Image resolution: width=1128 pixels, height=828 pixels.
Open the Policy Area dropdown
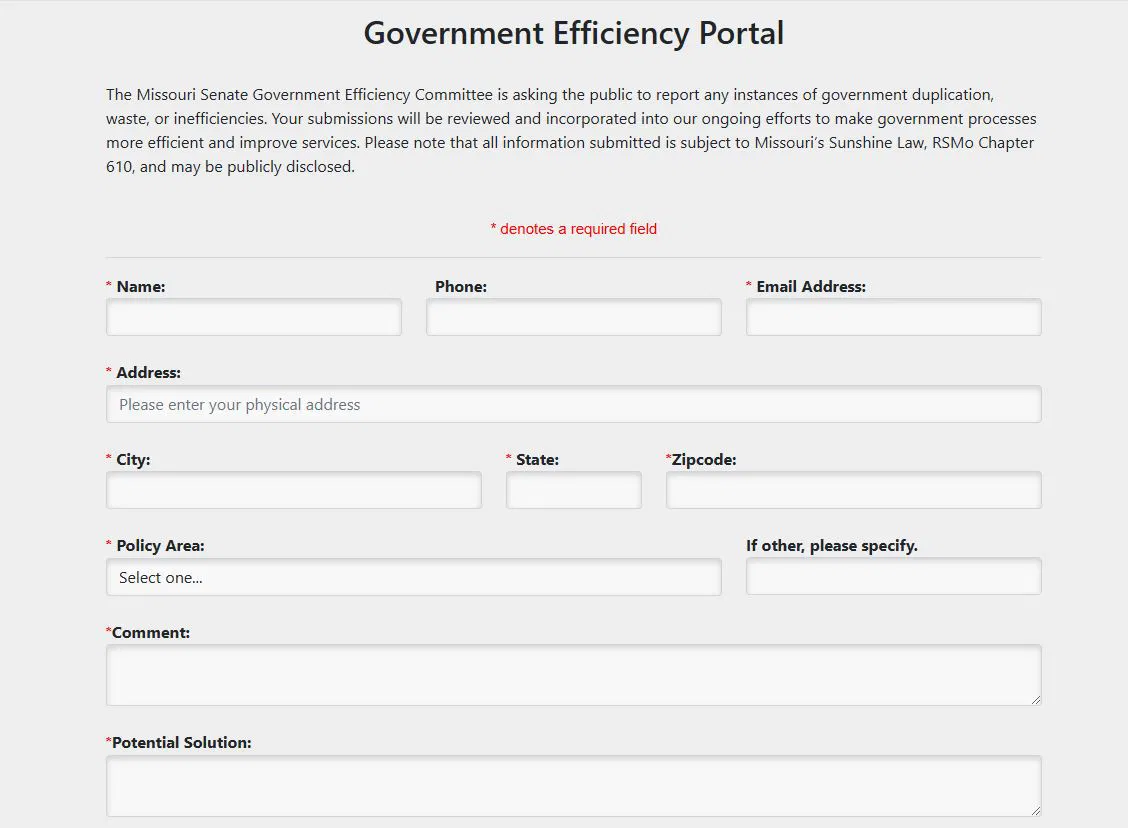pyautogui.click(x=414, y=577)
